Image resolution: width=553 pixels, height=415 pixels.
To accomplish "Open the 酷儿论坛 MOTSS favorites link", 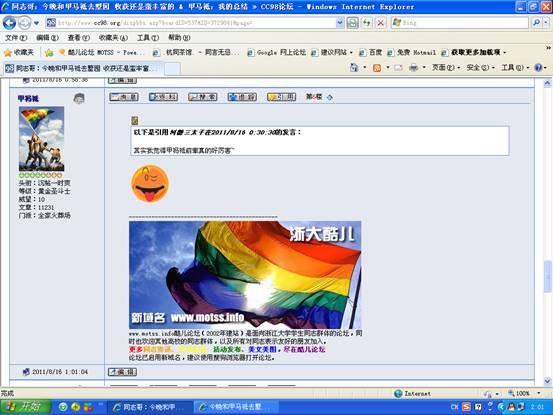I will tap(102, 53).
